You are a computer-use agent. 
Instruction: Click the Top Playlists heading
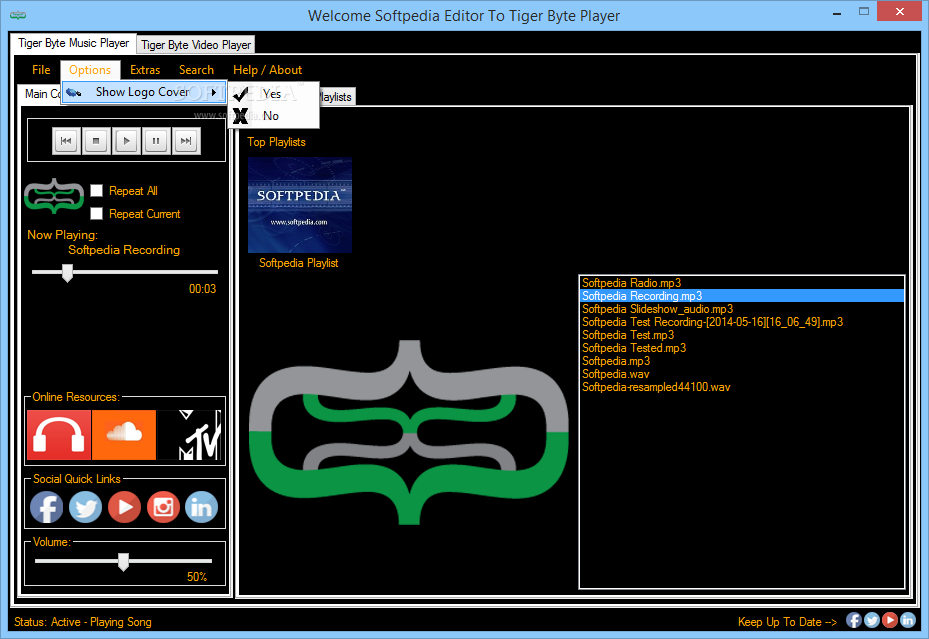tap(276, 142)
